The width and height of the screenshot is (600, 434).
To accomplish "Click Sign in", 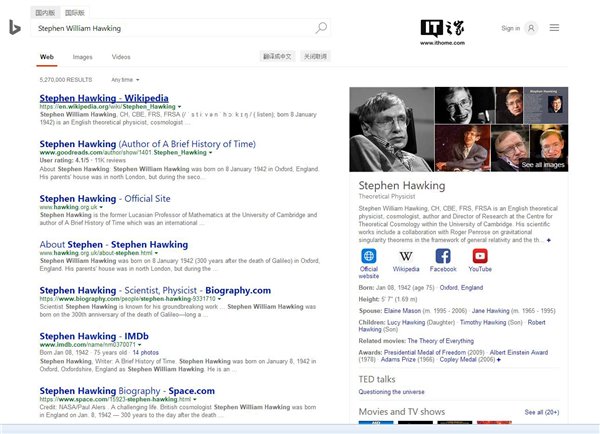I will coord(510,28).
